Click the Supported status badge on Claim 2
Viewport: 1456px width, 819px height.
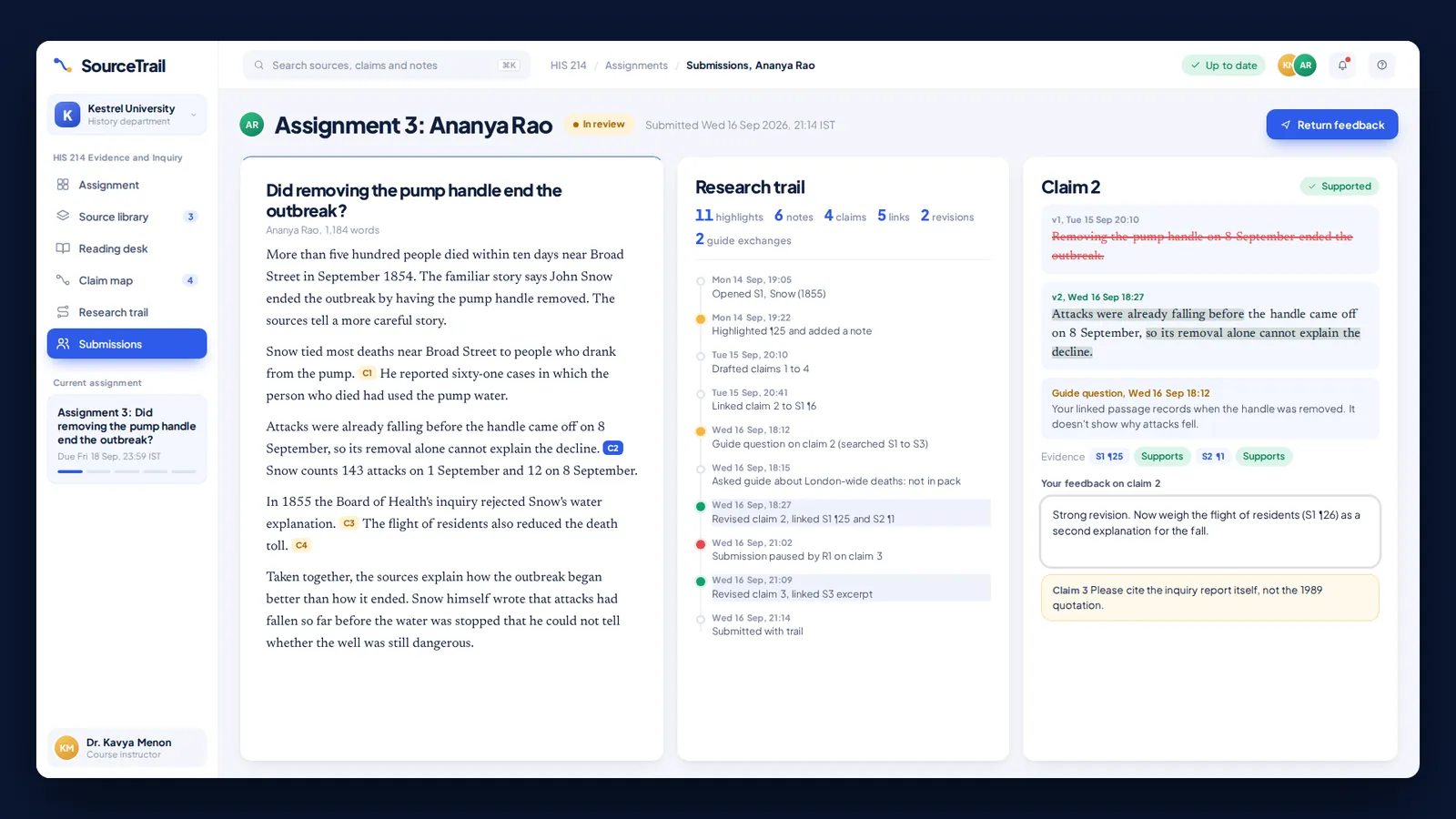pos(1340,187)
